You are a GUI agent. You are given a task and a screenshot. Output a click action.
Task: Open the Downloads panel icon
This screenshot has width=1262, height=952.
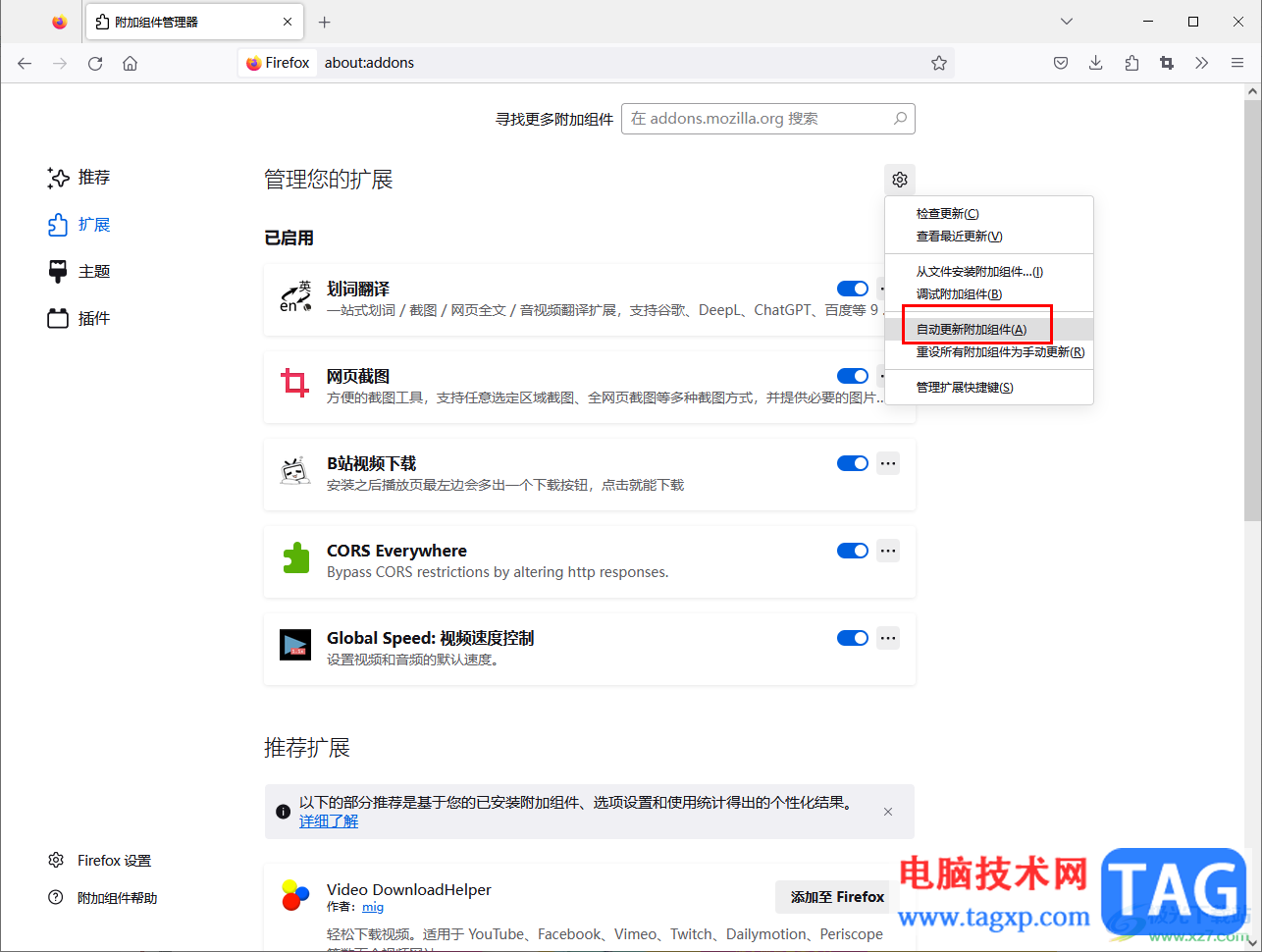[1096, 63]
